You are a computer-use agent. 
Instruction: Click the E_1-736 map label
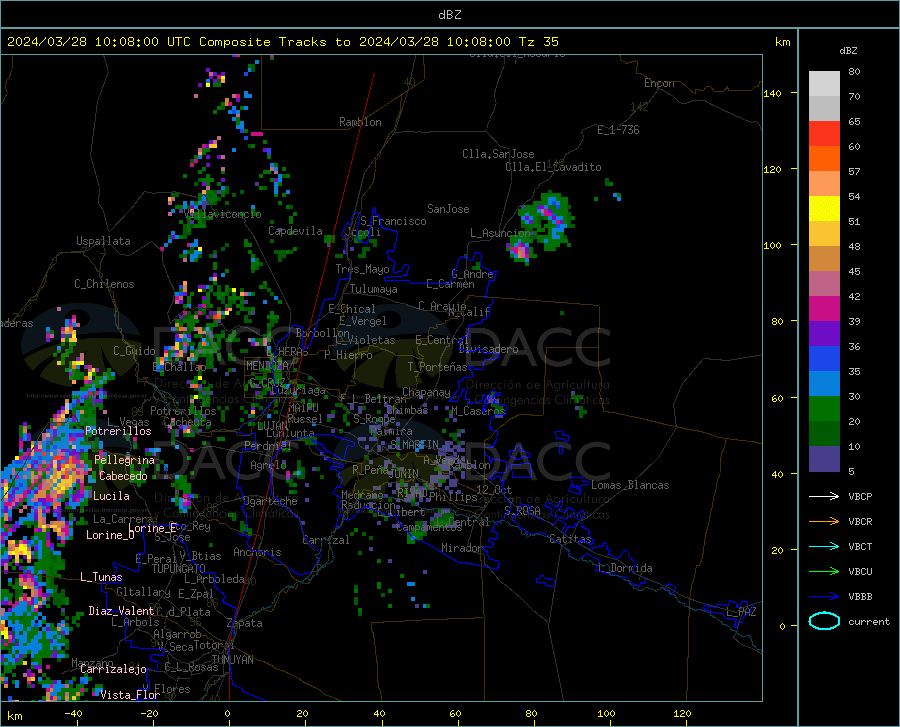618,130
